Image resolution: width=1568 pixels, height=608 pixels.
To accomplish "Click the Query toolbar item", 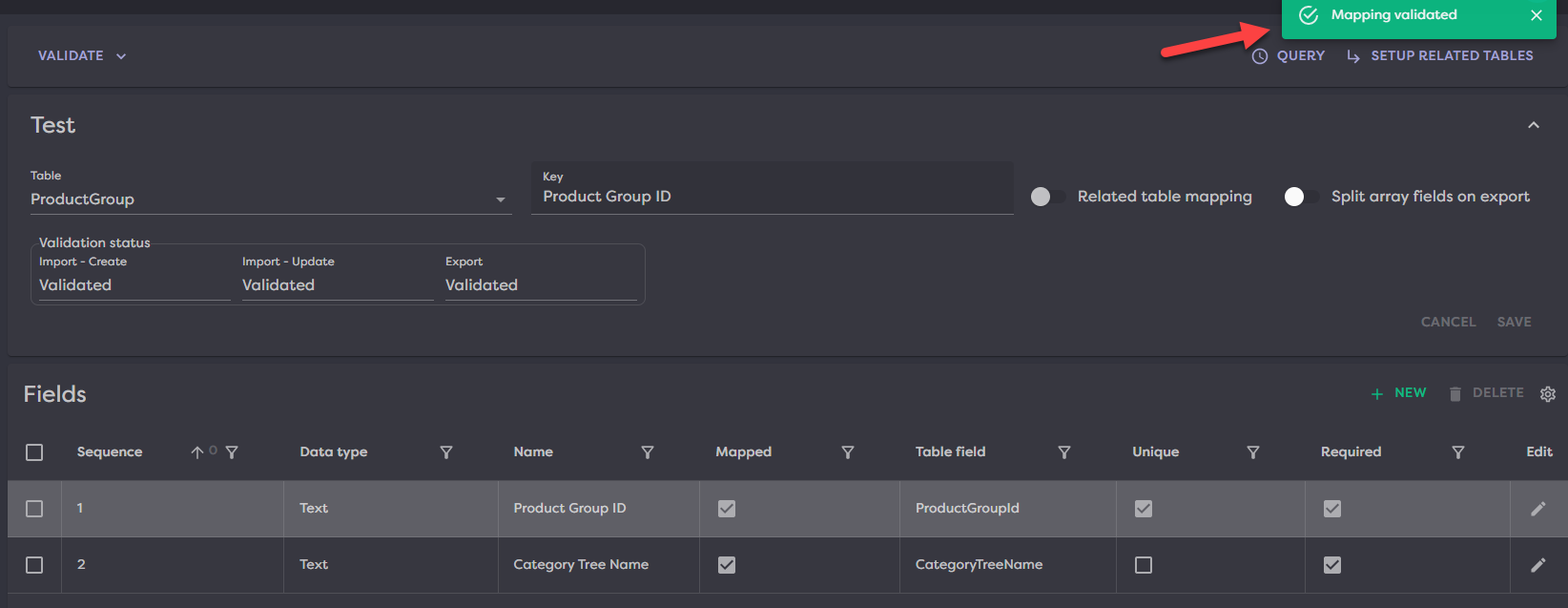I will coord(1289,56).
